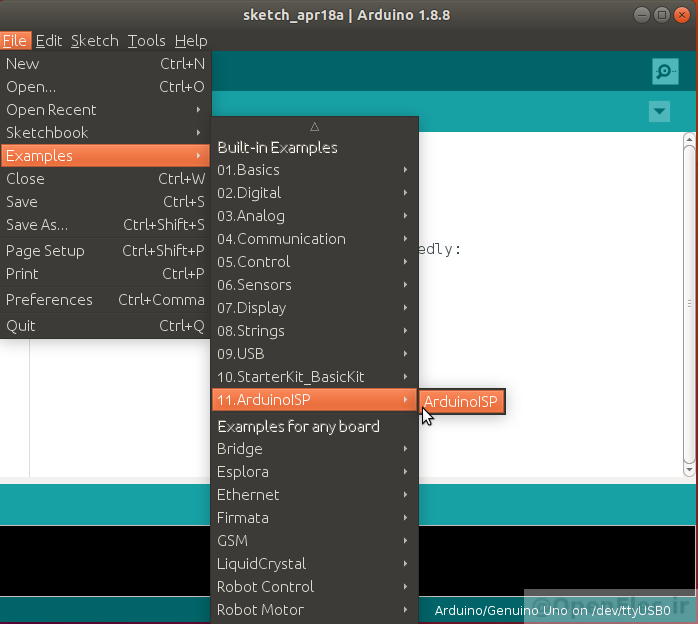
Task: Minimize the Arduino window
Action: click(641, 15)
